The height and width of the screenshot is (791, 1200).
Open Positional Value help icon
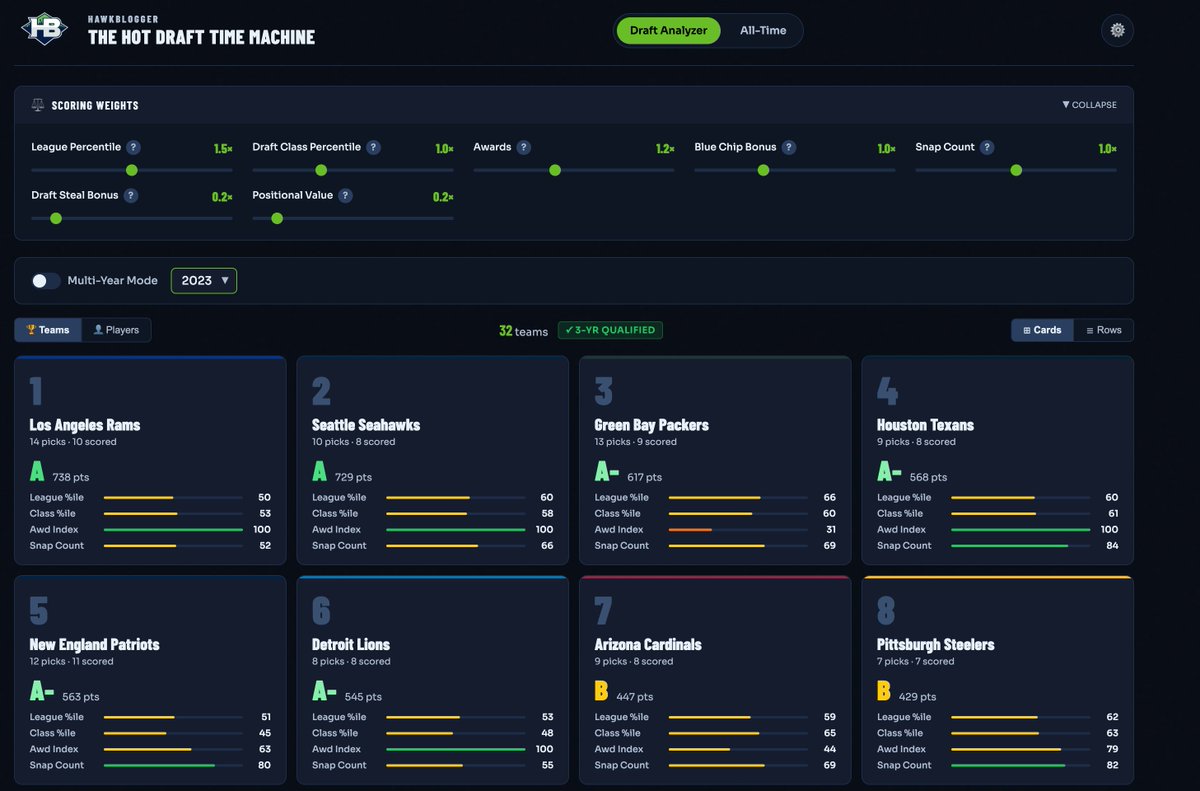point(346,196)
